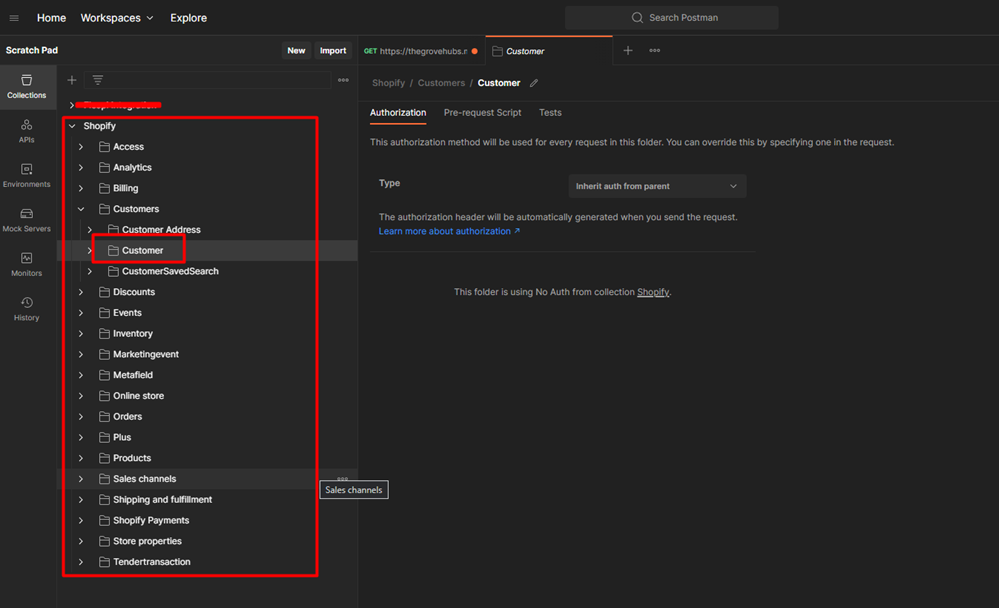Expand the Tendertransaction folder chevron

click(x=81, y=562)
